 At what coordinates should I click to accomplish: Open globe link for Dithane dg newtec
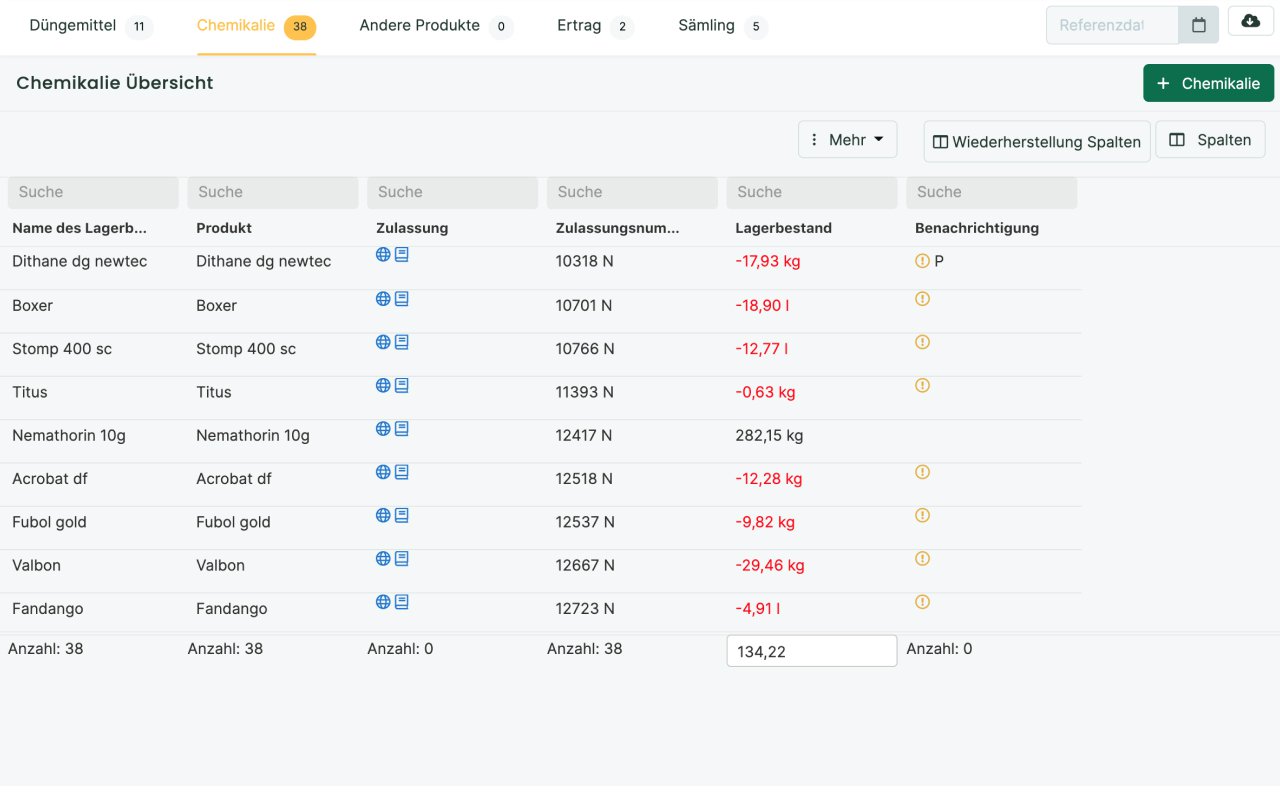click(x=383, y=255)
